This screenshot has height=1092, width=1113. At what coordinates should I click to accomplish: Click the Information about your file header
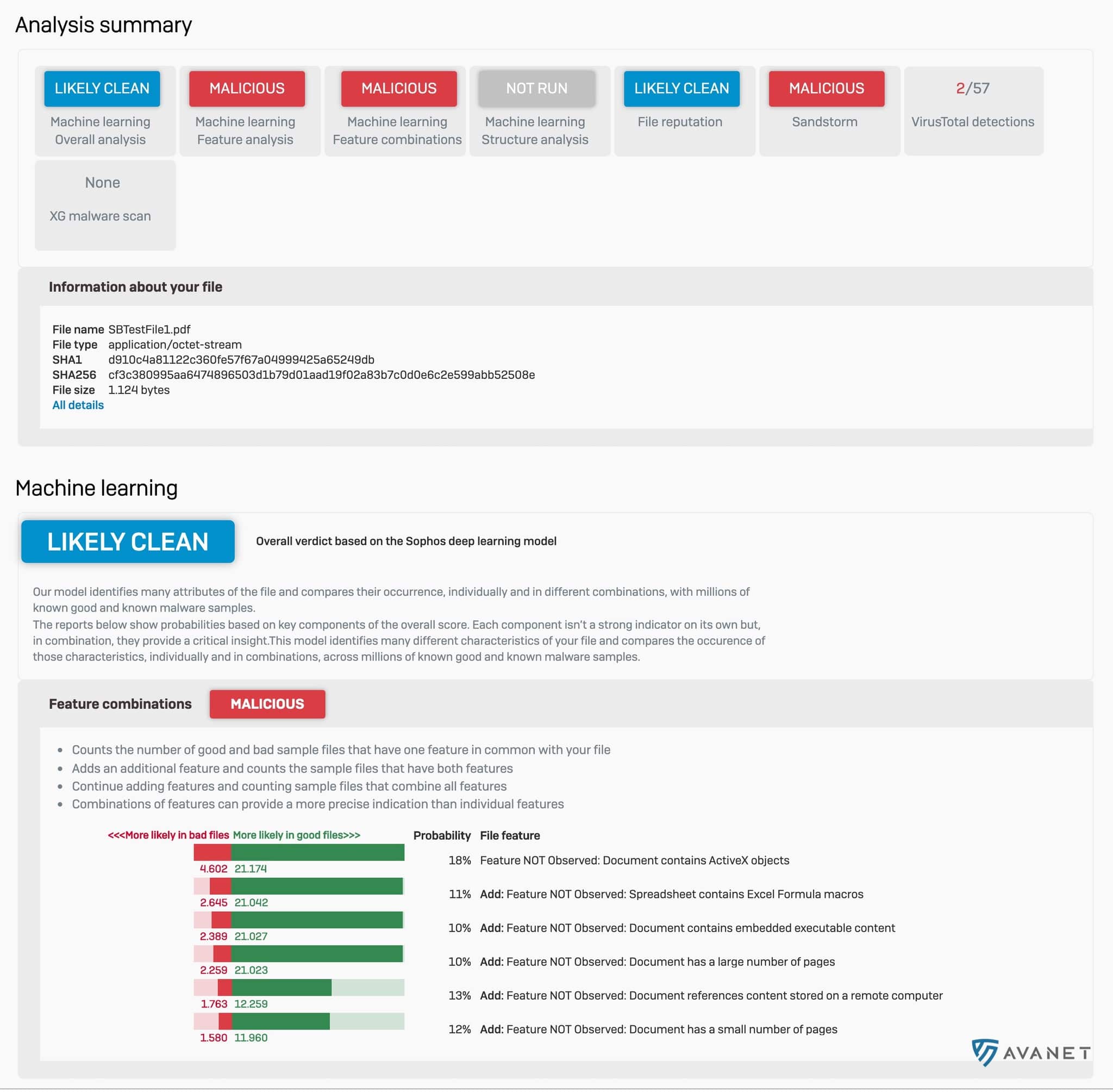tap(135, 287)
